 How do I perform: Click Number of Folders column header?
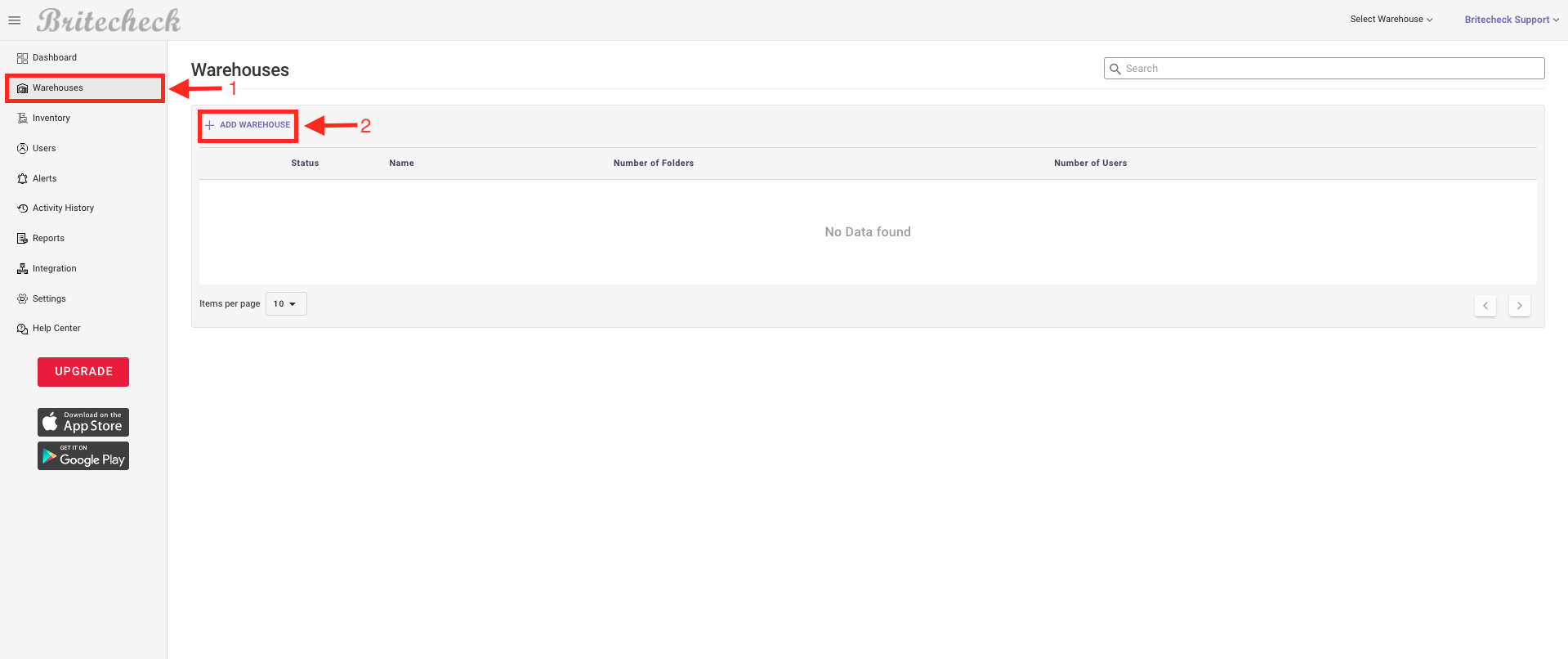[654, 163]
